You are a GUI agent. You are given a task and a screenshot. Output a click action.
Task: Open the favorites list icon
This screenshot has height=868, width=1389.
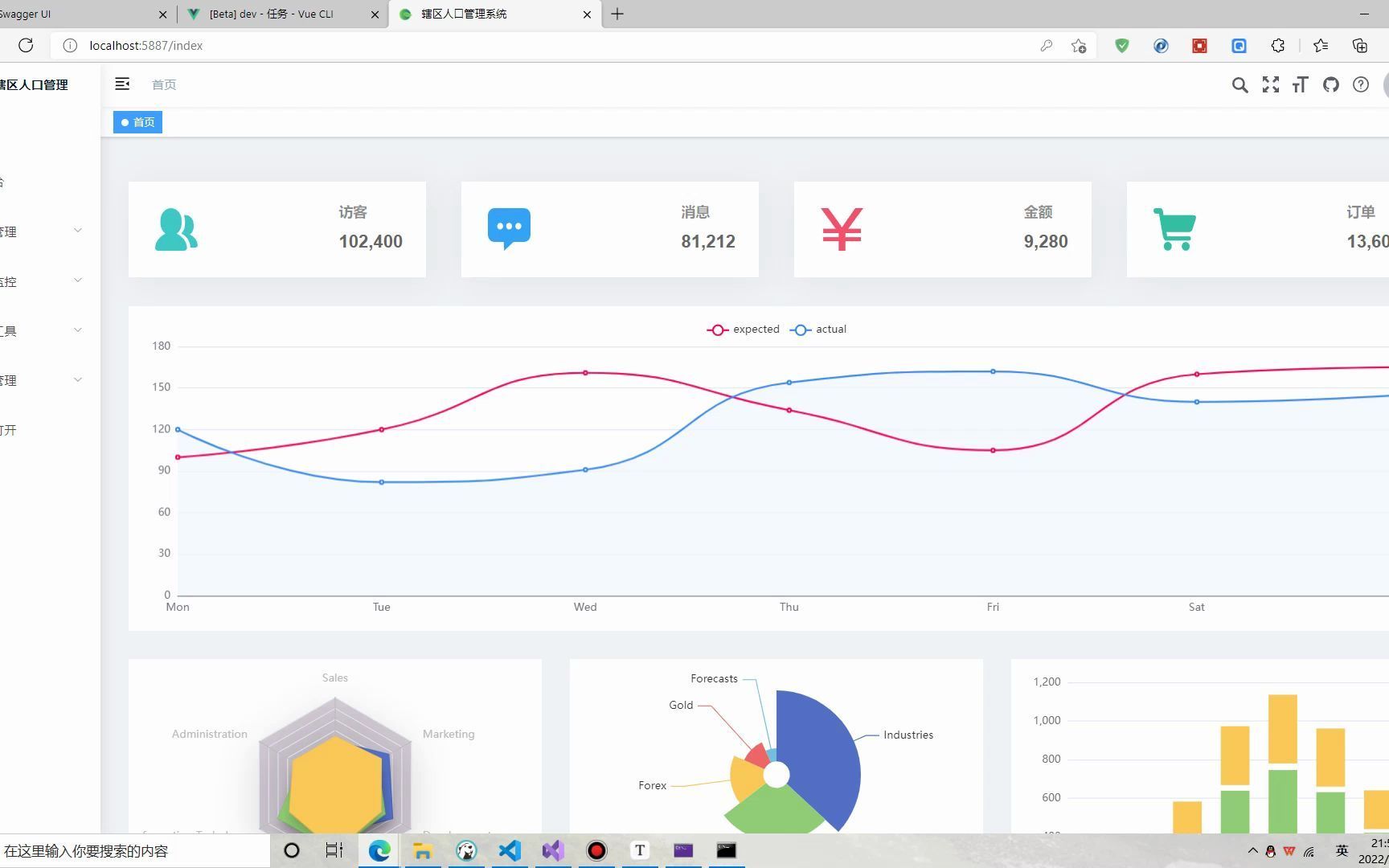point(1321,46)
